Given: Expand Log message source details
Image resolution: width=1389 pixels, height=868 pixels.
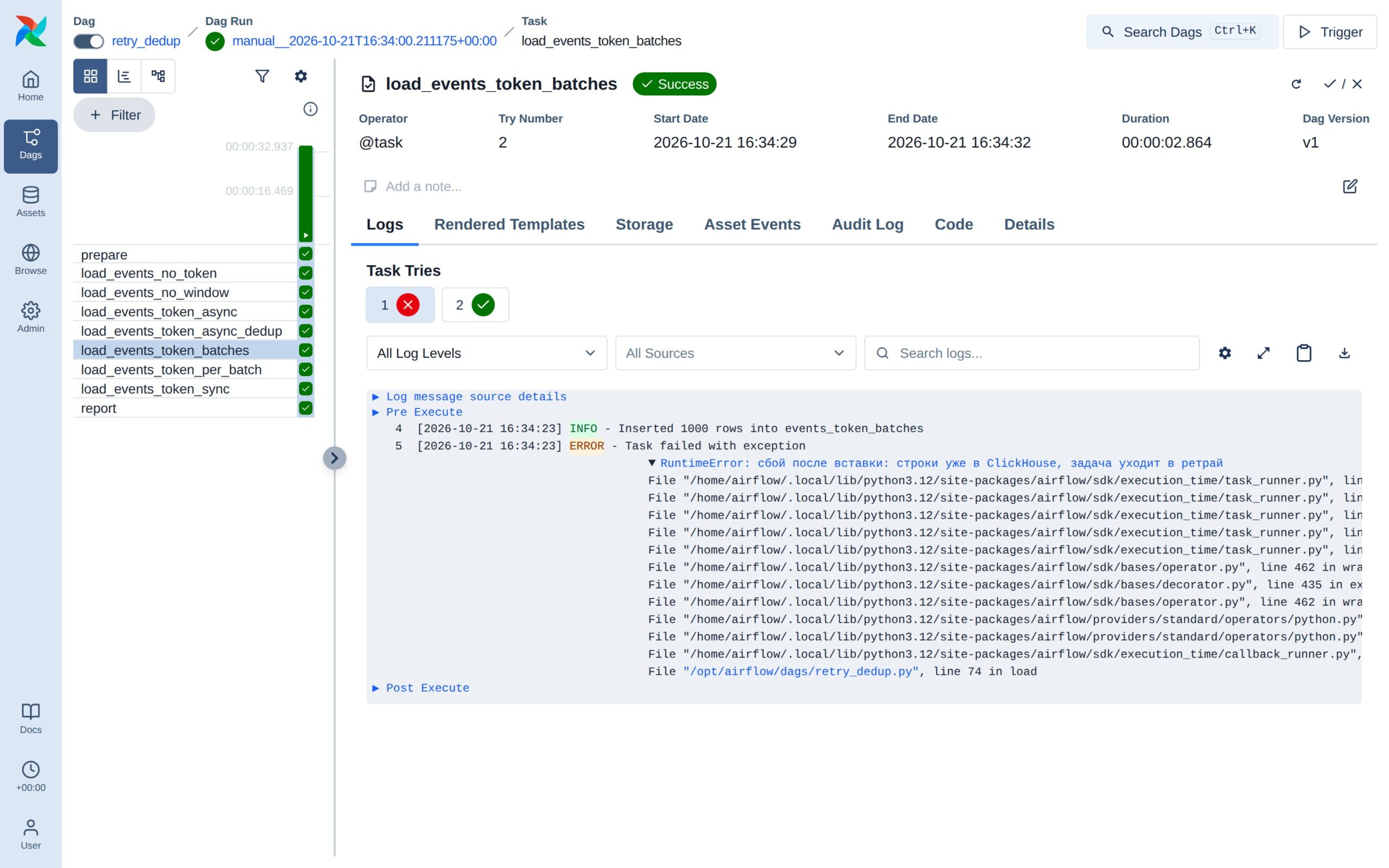Looking at the screenshot, I should 469,397.
